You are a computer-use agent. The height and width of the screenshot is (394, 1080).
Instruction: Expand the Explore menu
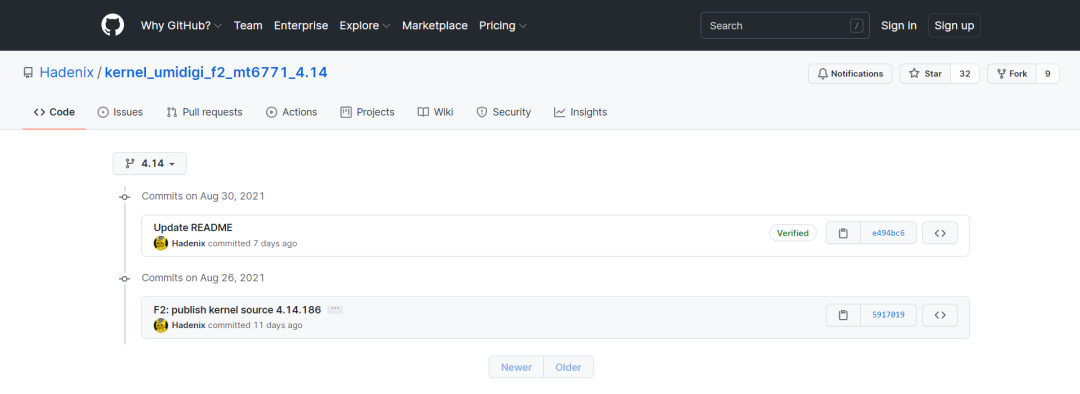tap(364, 25)
